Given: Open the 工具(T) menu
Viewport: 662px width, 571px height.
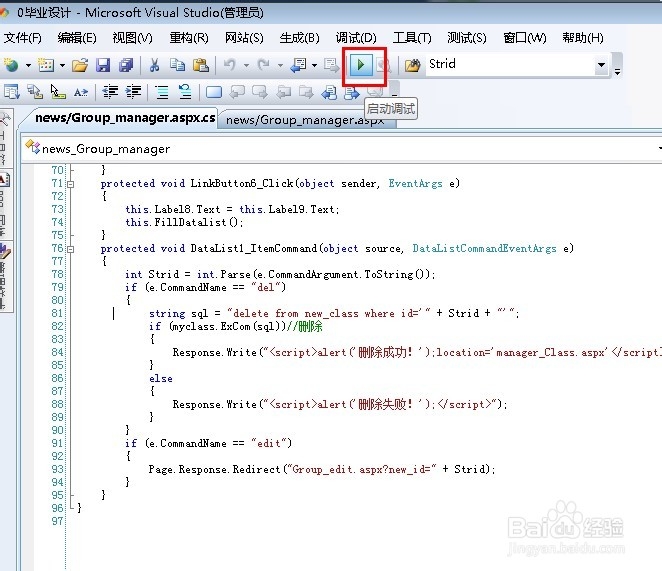Looking at the screenshot, I should (412, 38).
